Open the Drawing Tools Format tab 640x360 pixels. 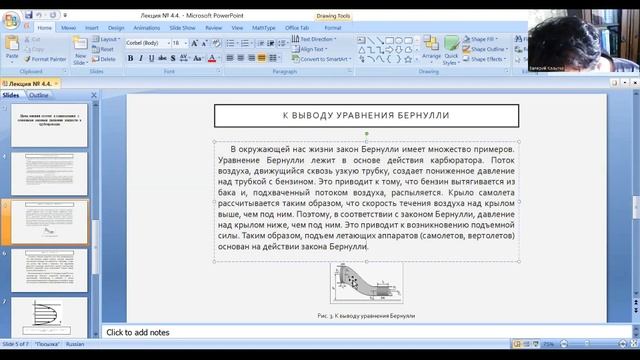(333, 28)
